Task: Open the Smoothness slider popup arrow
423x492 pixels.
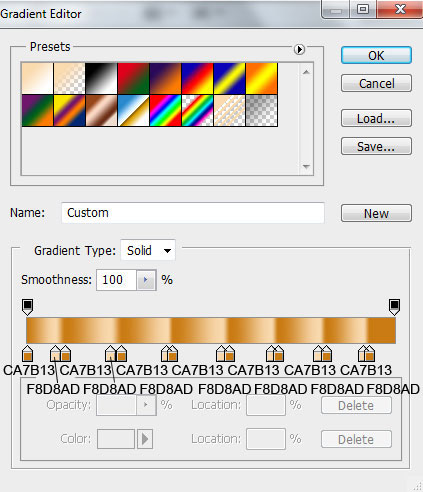Action: 146,280
